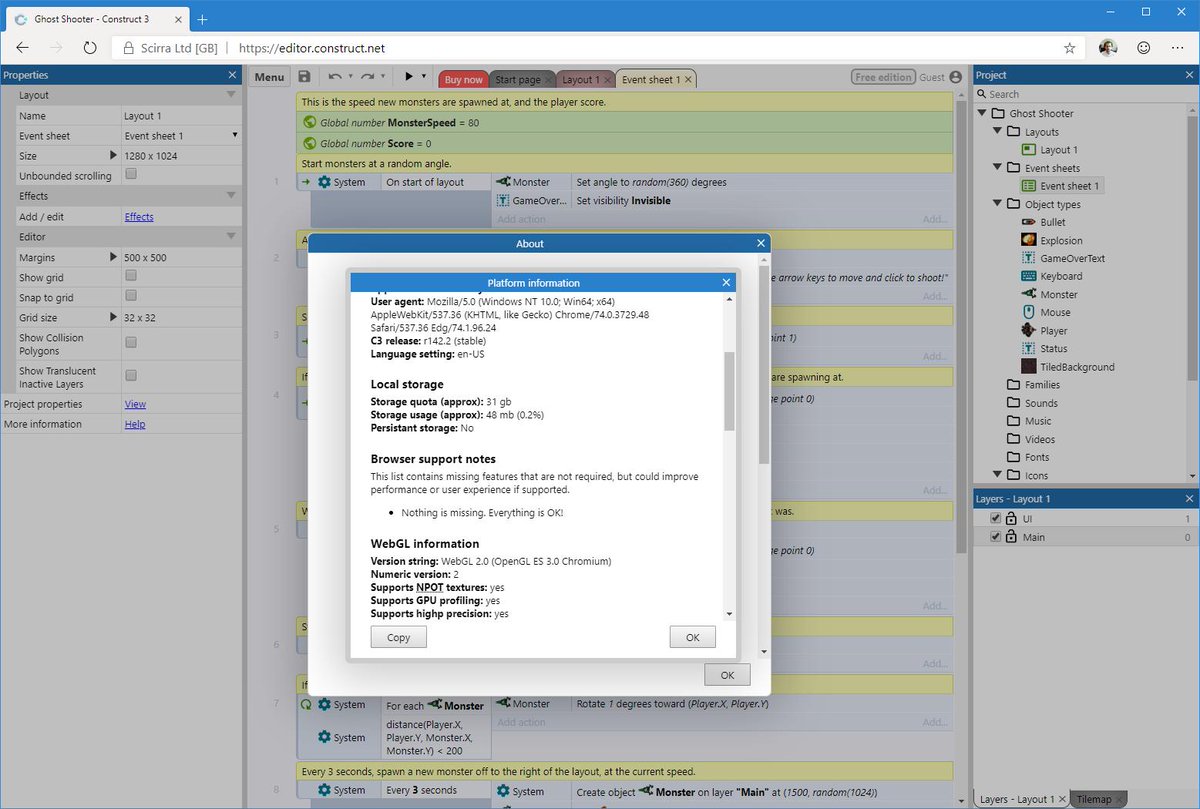The width and height of the screenshot is (1200, 809).
Task: Click the lock icon on Main layer
Action: pyautogui.click(x=1011, y=537)
